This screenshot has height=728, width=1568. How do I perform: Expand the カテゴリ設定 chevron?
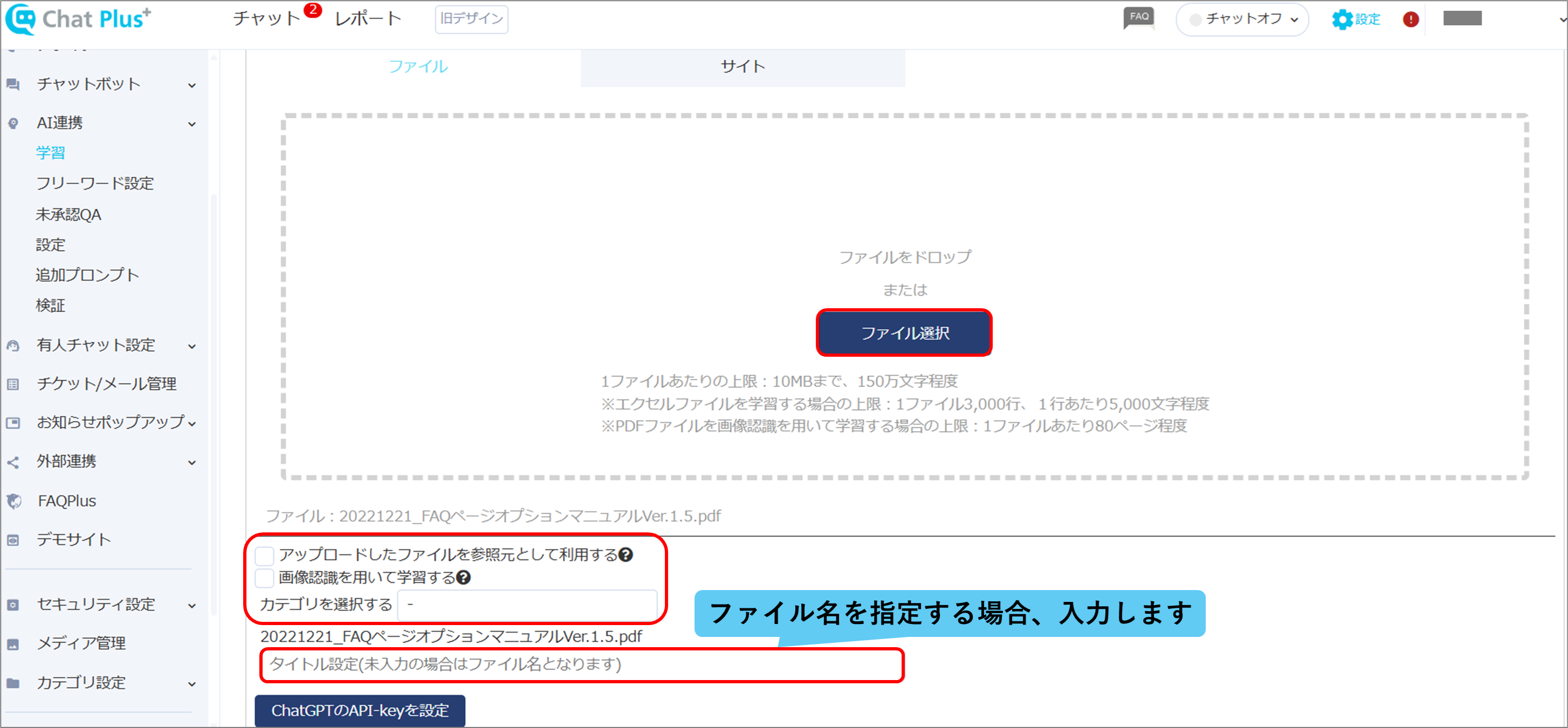click(192, 684)
